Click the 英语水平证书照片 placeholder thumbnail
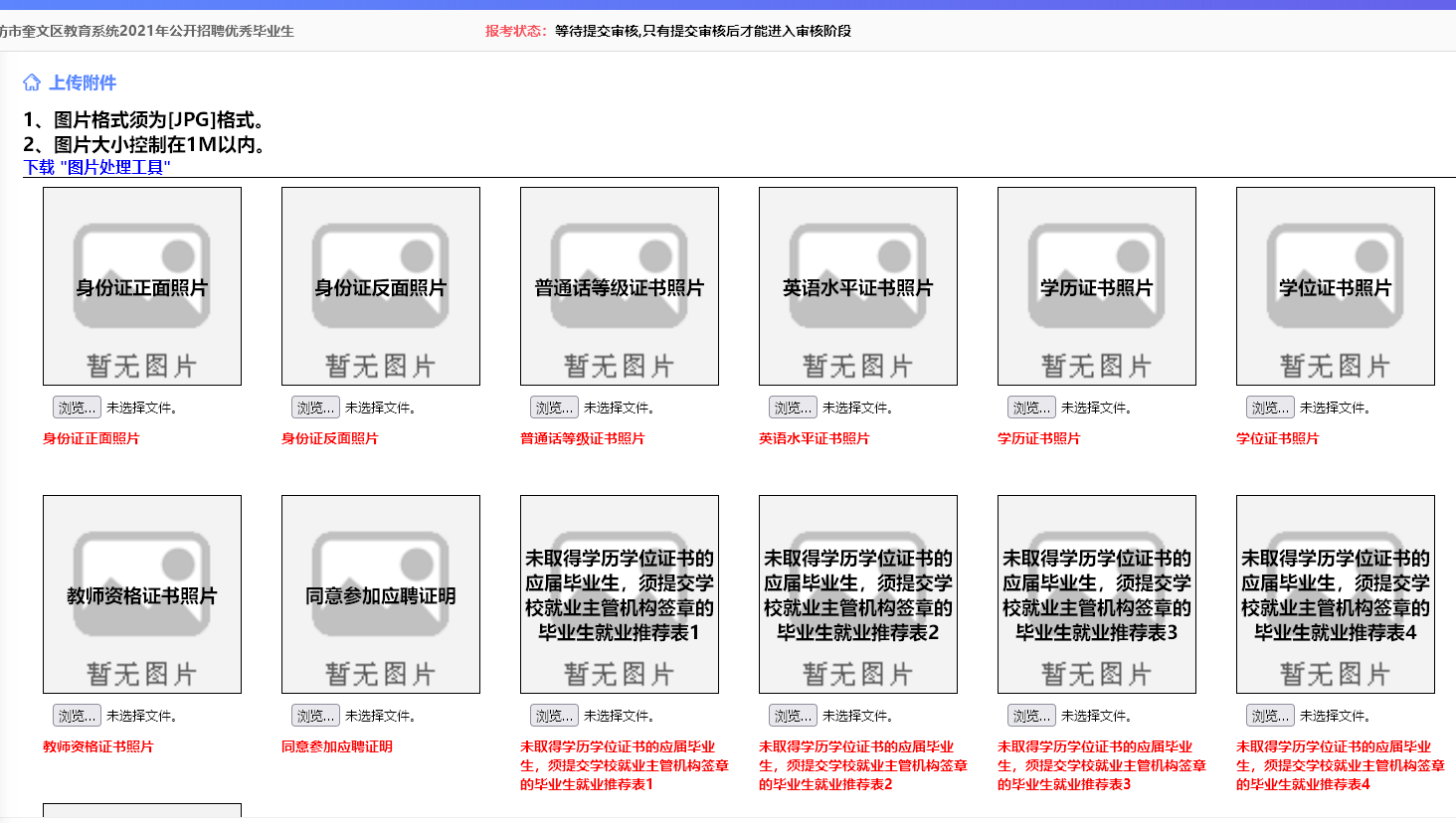Viewport: 1456px width, 823px height. (858, 286)
